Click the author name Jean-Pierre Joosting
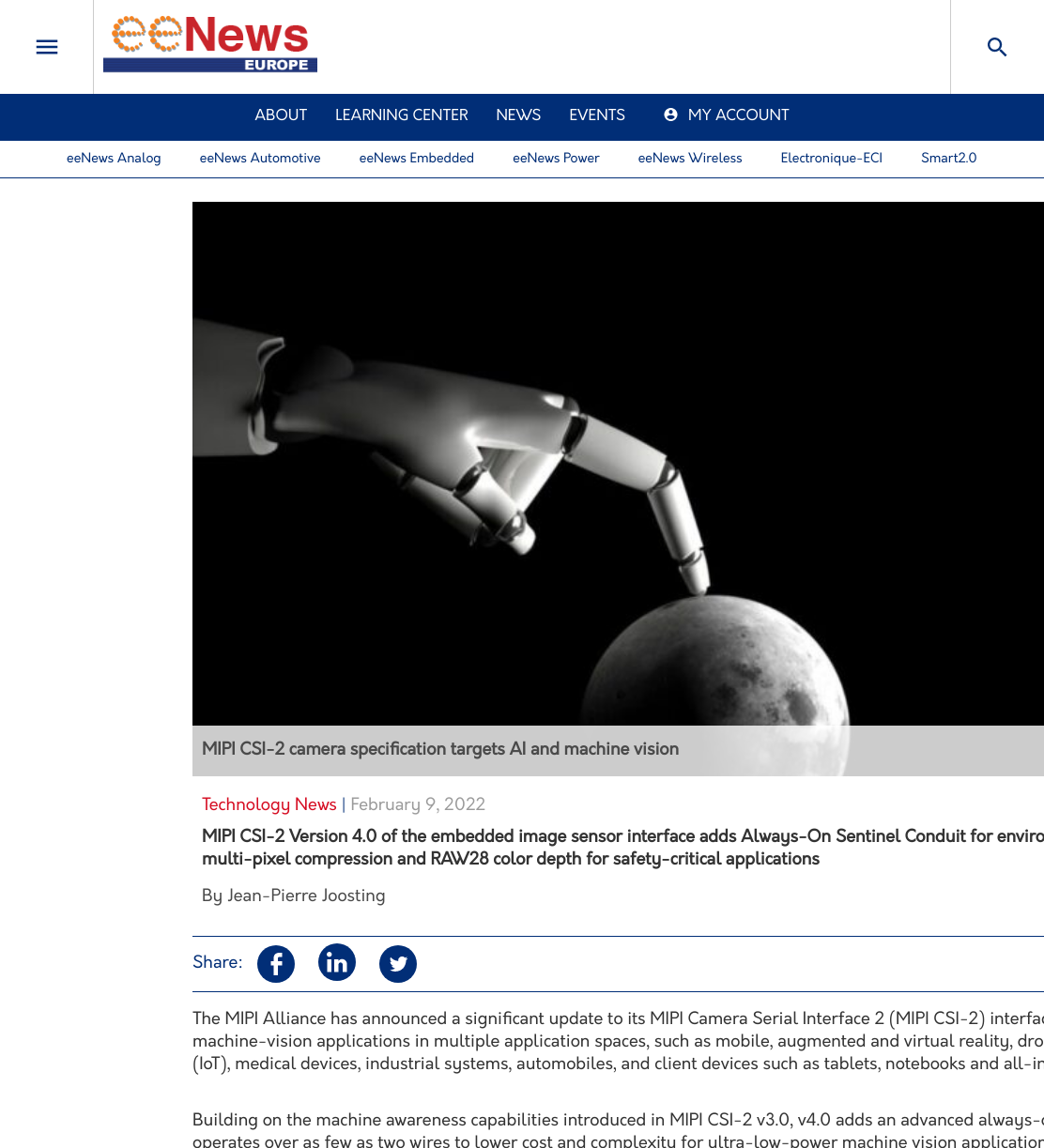 tap(306, 895)
